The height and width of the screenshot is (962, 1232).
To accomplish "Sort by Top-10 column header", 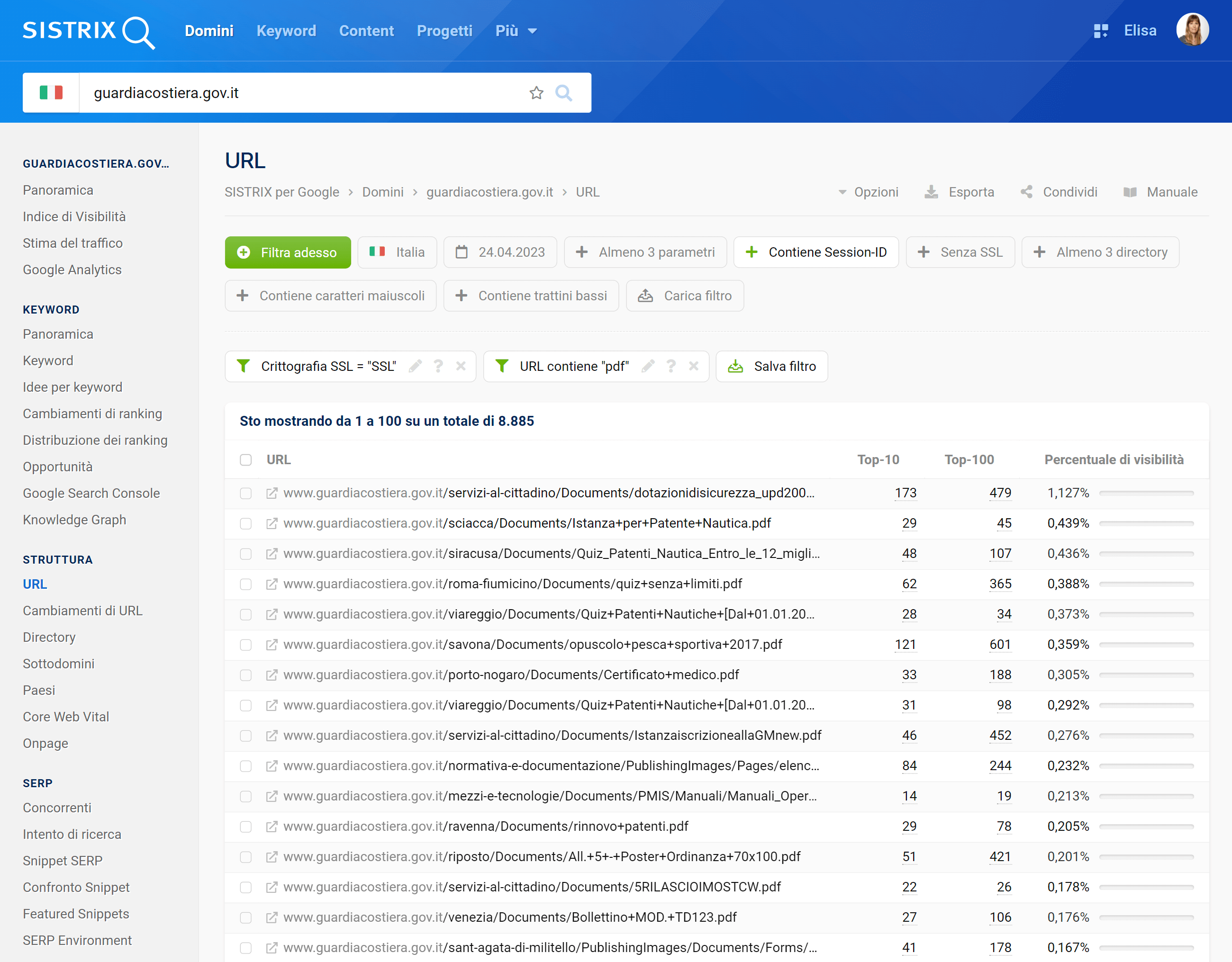I will click(x=878, y=459).
